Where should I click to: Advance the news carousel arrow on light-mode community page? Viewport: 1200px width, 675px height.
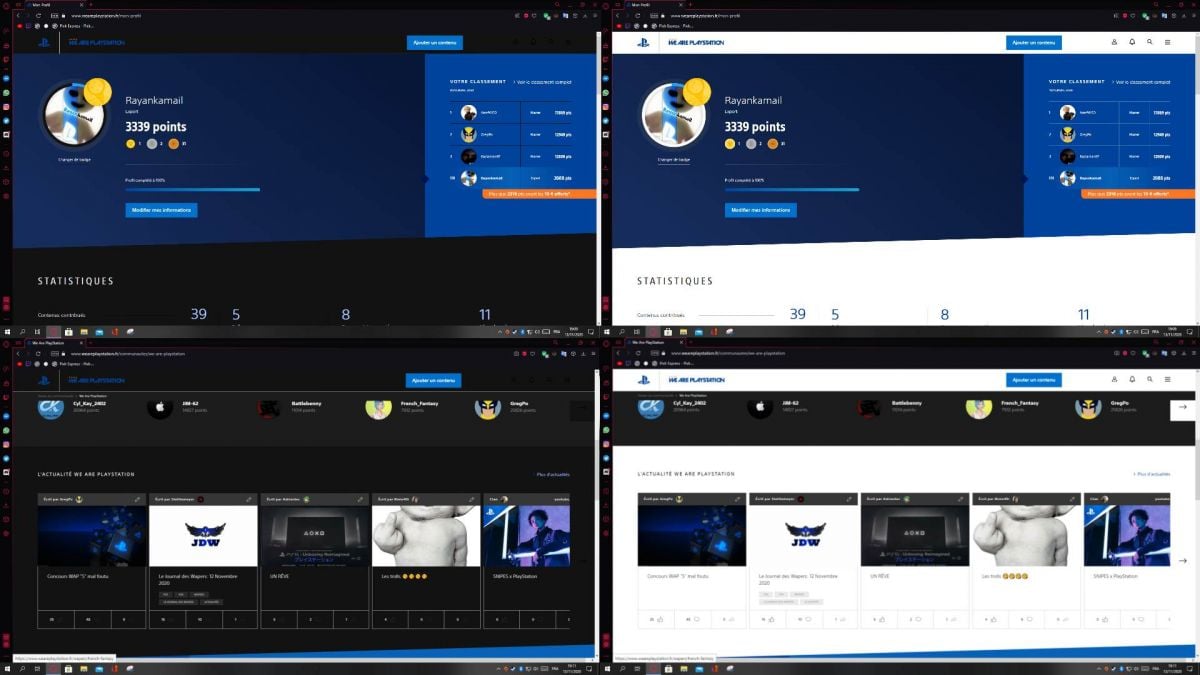[1182, 560]
